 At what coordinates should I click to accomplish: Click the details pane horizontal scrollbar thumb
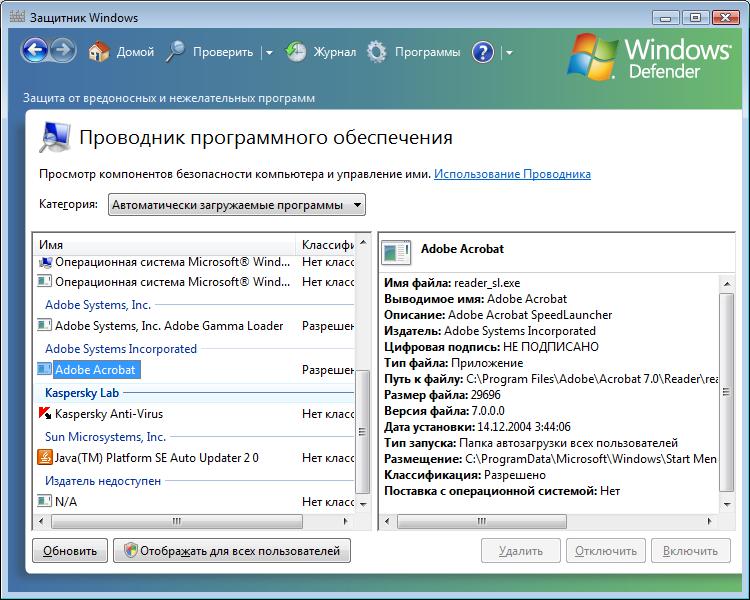pyautogui.click(x=482, y=521)
